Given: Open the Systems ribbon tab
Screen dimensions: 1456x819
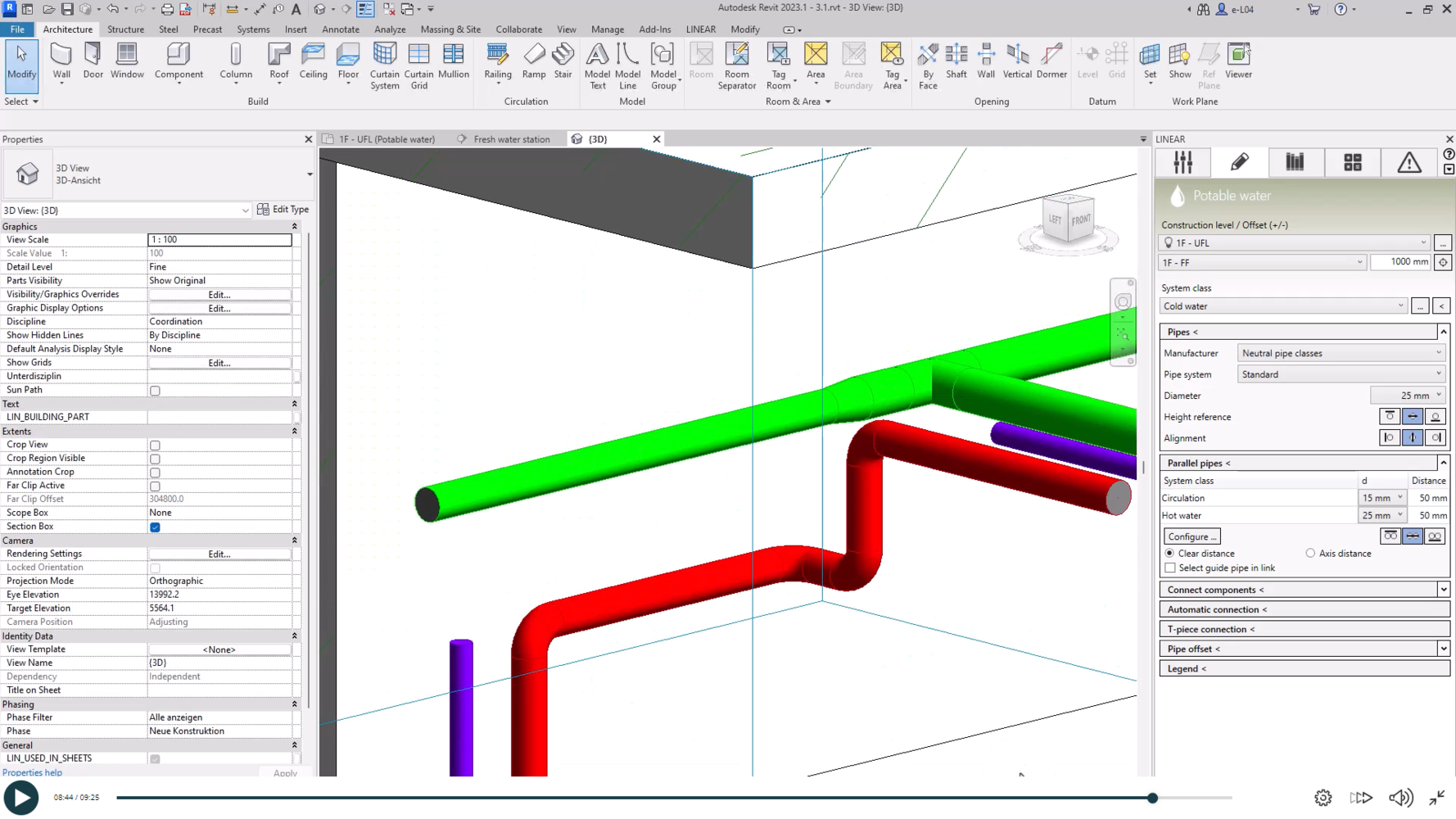Looking at the screenshot, I should 253,29.
